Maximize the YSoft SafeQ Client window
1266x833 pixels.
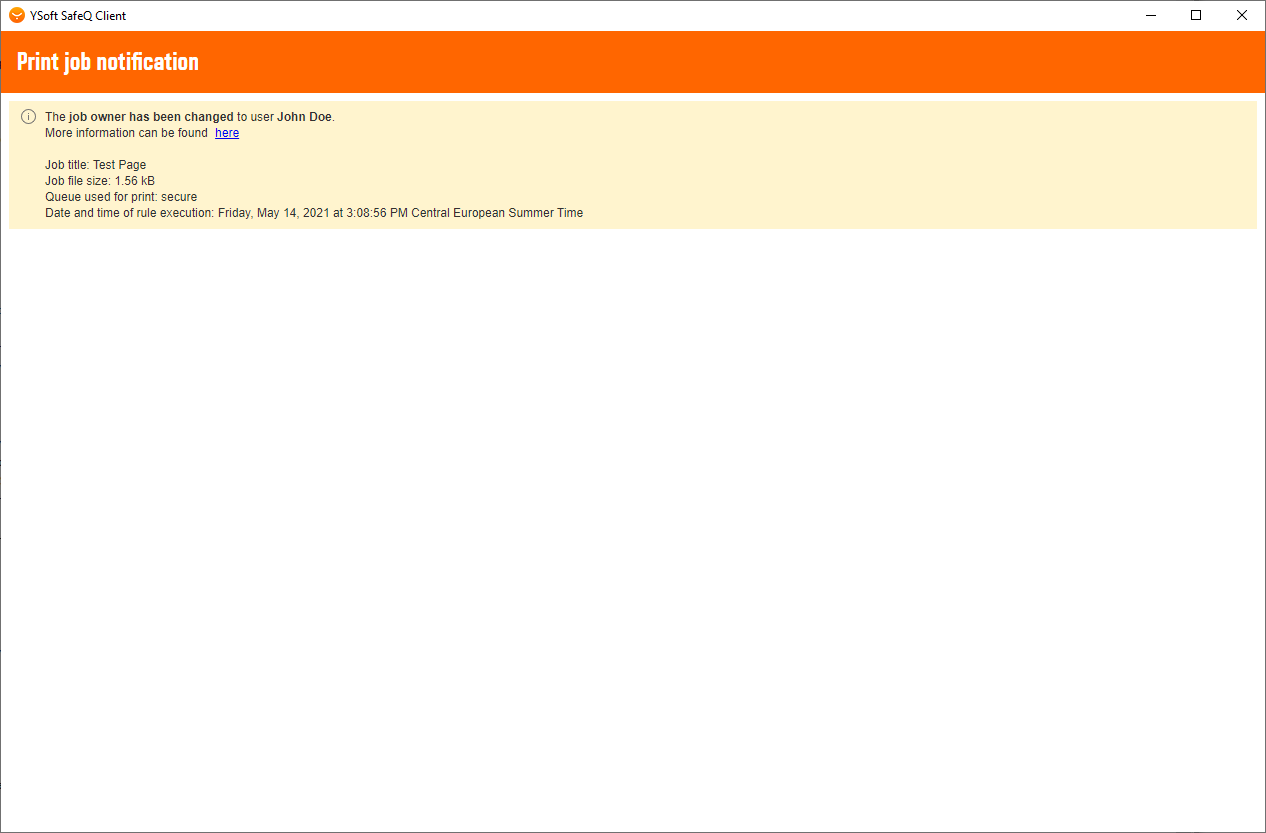tap(1196, 15)
